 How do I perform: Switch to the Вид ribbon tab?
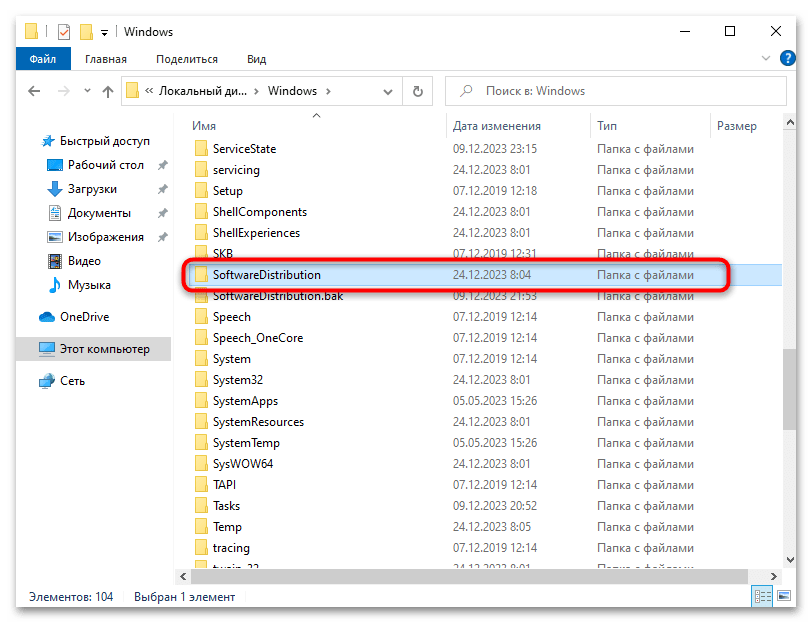click(256, 58)
